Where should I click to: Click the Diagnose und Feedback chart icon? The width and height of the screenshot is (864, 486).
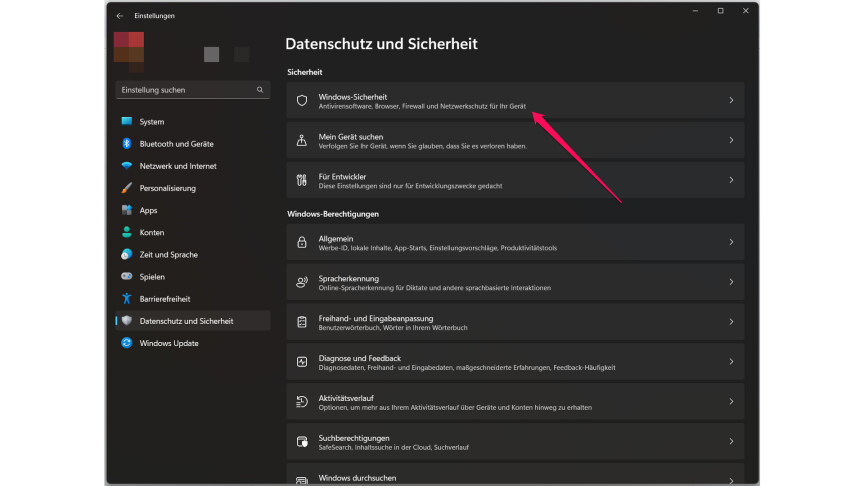click(x=302, y=361)
